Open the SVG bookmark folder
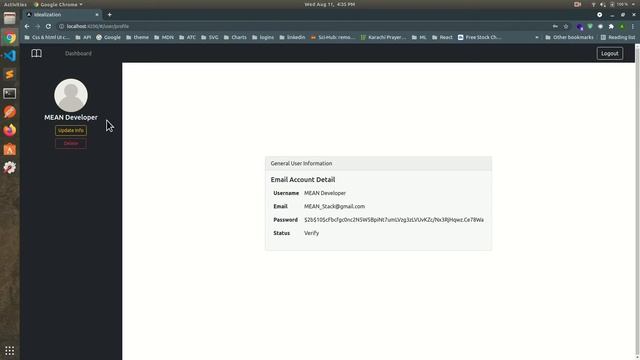Viewport: 640px width, 360px height. tap(210, 37)
